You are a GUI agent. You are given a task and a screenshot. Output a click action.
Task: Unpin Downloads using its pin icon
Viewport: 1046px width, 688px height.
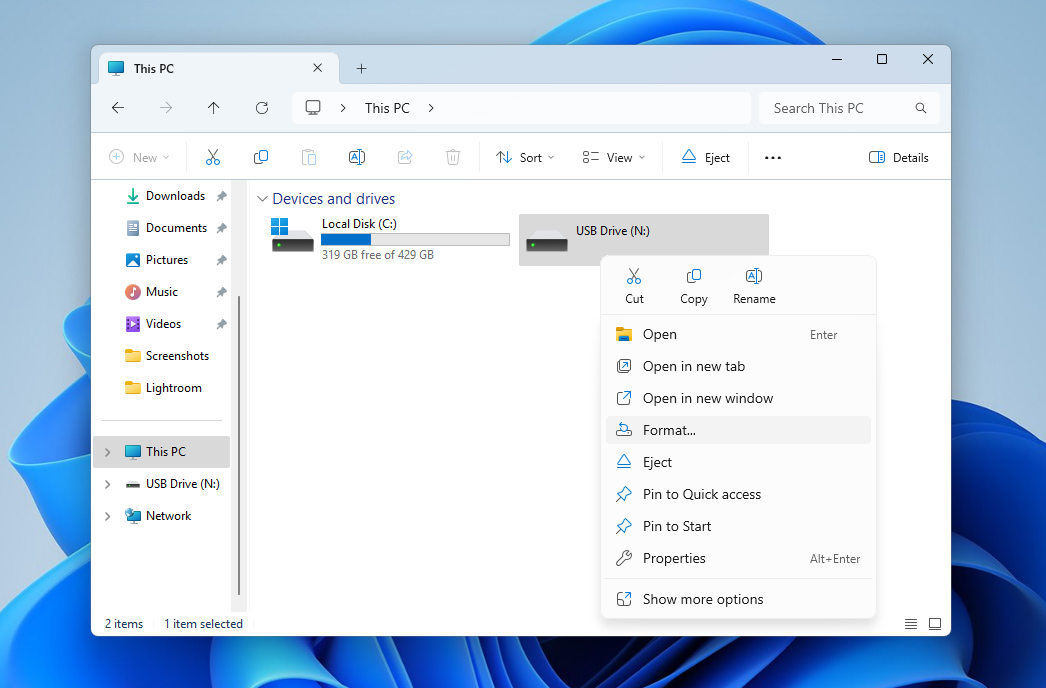[x=221, y=196]
